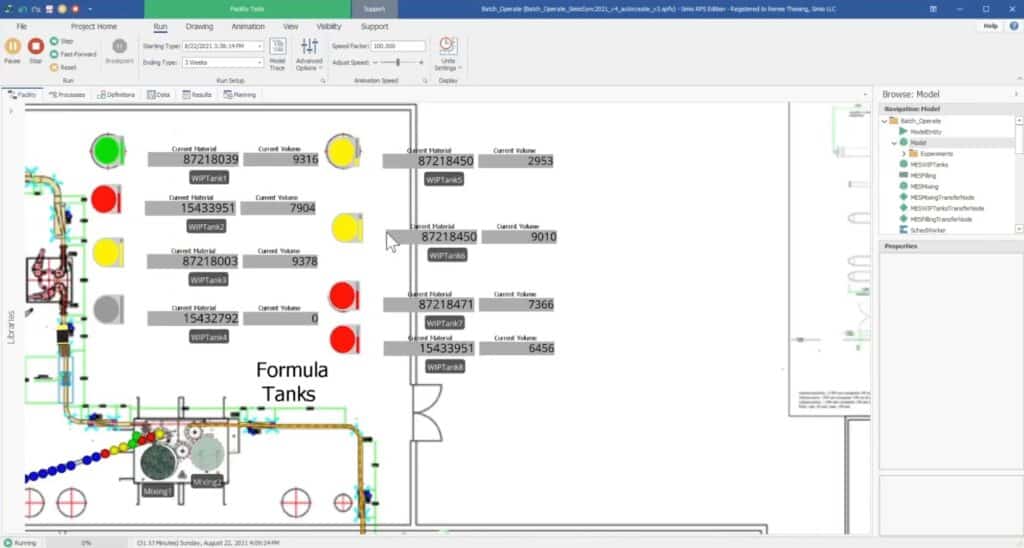Click the red status light for WIPTank8

click(x=344, y=340)
